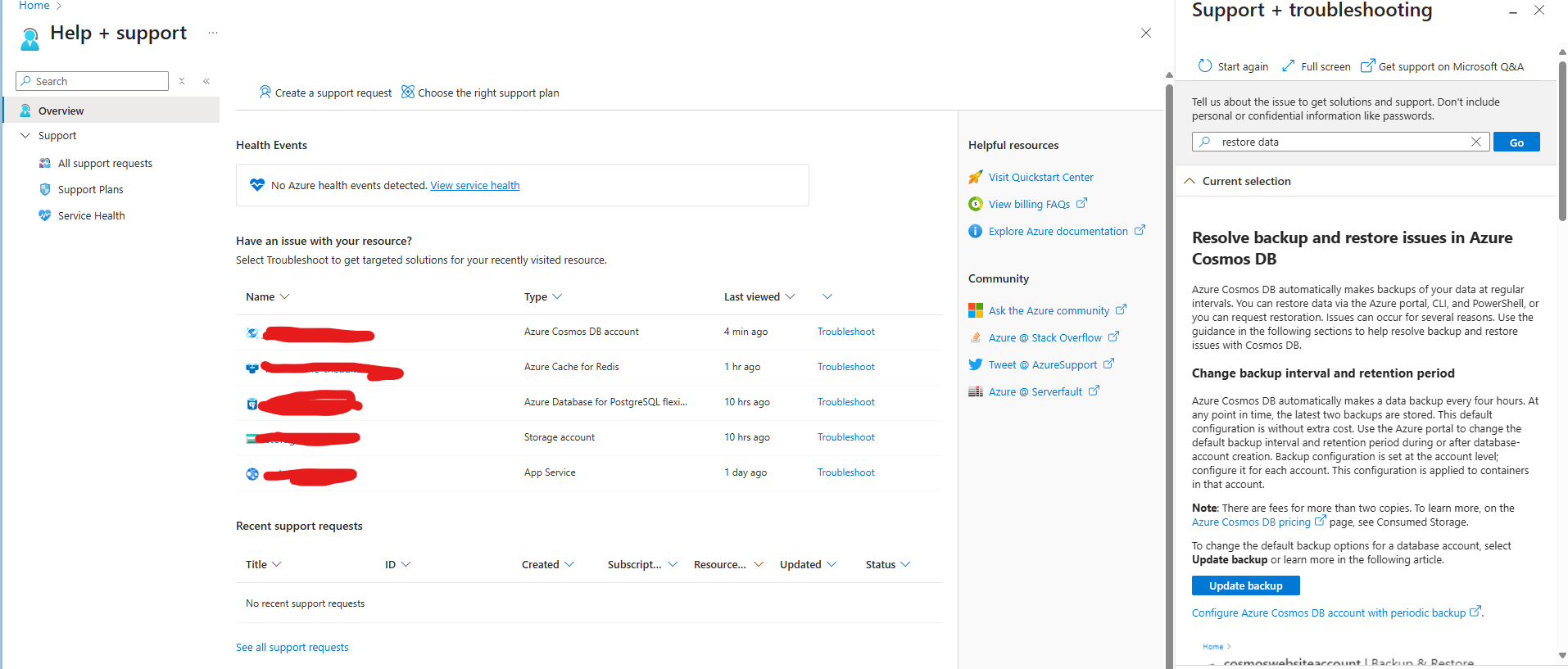The image size is (1568, 669).
Task: Click the App Service resource icon
Action: click(x=252, y=473)
